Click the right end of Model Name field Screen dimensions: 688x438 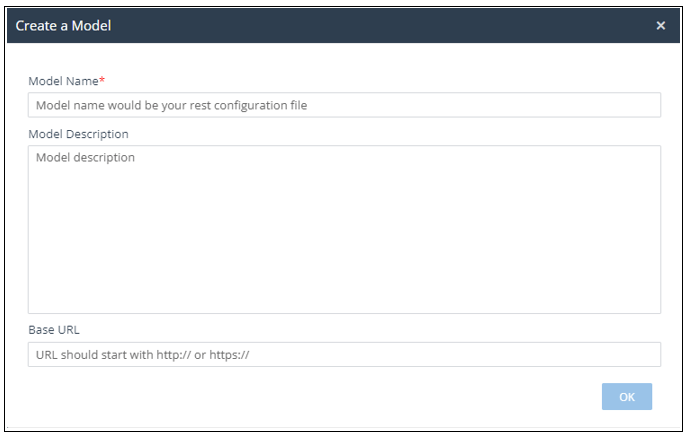point(640,105)
